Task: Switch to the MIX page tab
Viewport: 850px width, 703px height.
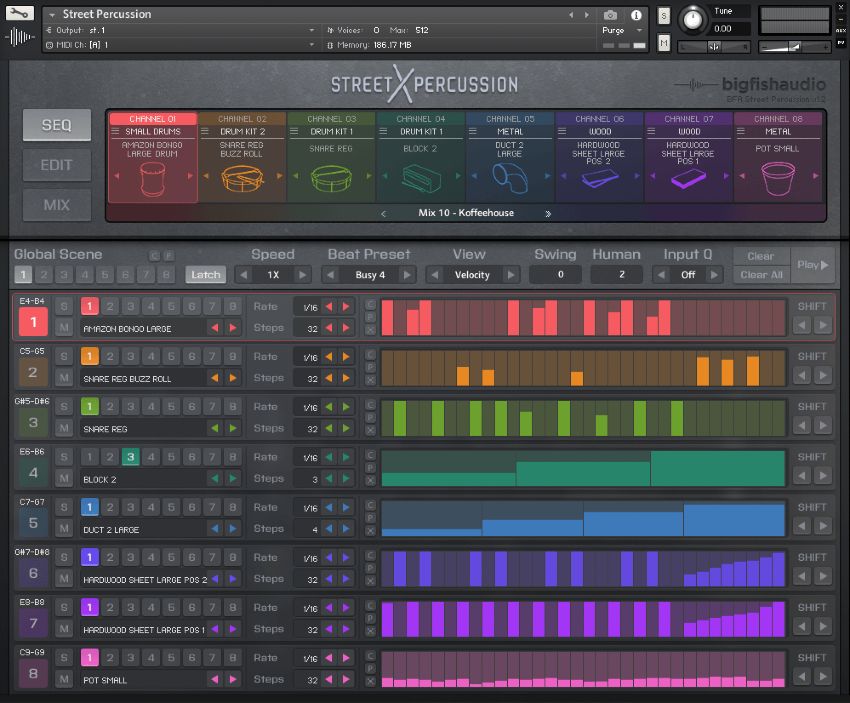Action: (x=56, y=205)
